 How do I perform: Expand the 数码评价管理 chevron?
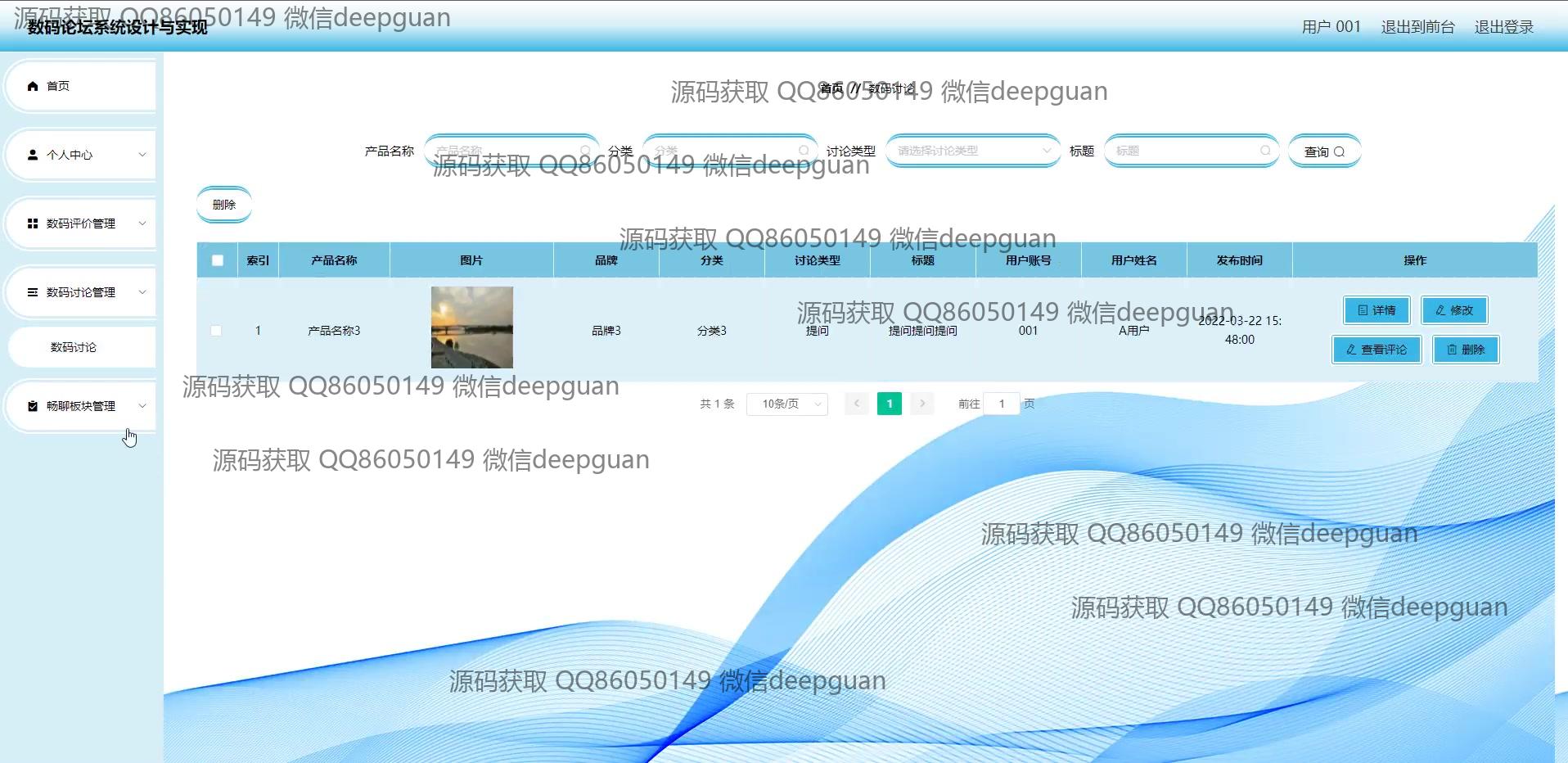(142, 223)
